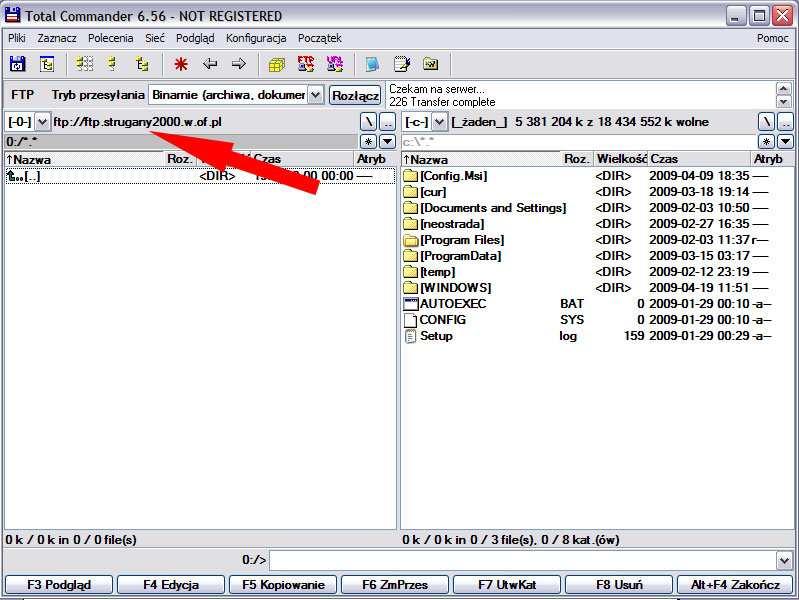Open the notepad editor toolbar icon
This screenshot has height=600, width=799.
pyautogui.click(x=402, y=64)
